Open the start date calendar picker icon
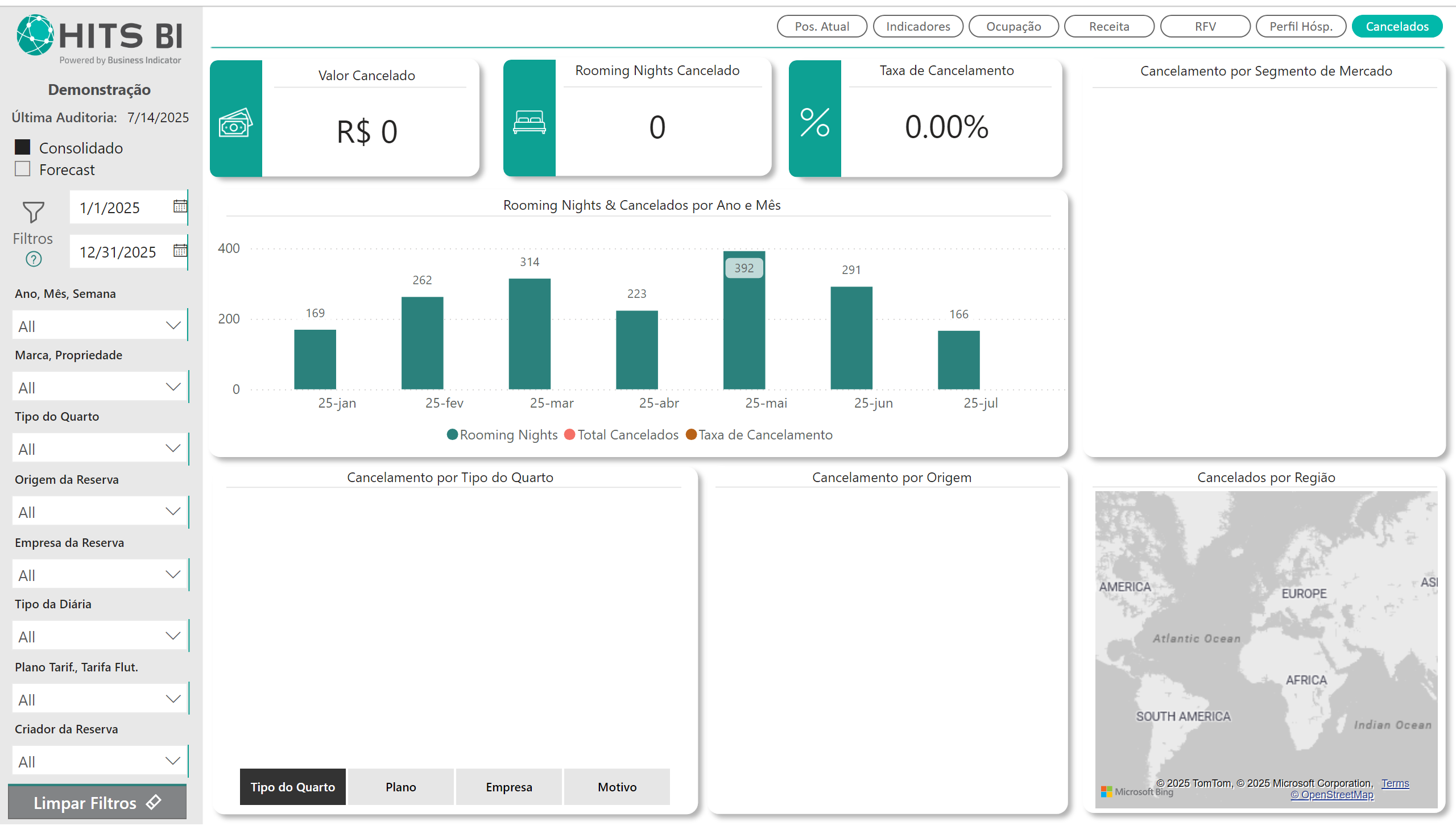 coord(180,206)
